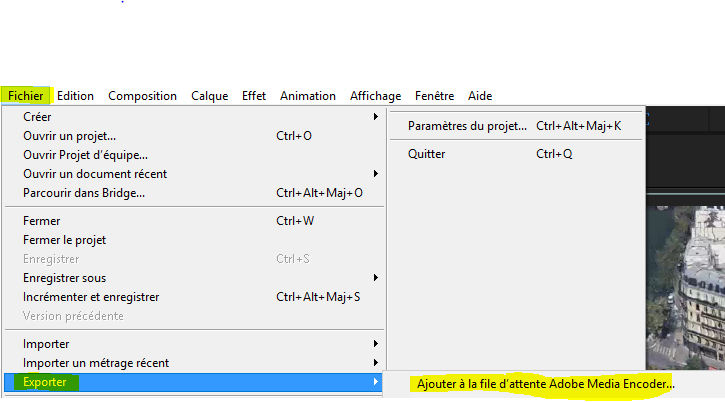Select Fermer le projet
Viewport: 725px width, 402px height.
[193, 240]
